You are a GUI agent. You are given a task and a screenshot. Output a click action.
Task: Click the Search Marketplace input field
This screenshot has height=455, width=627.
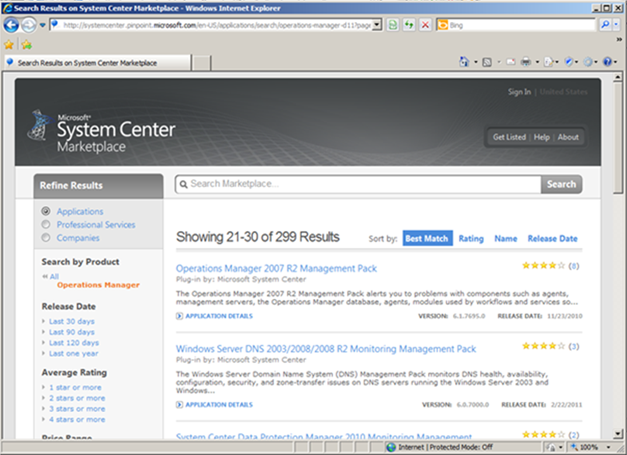pyautogui.click(x=358, y=184)
